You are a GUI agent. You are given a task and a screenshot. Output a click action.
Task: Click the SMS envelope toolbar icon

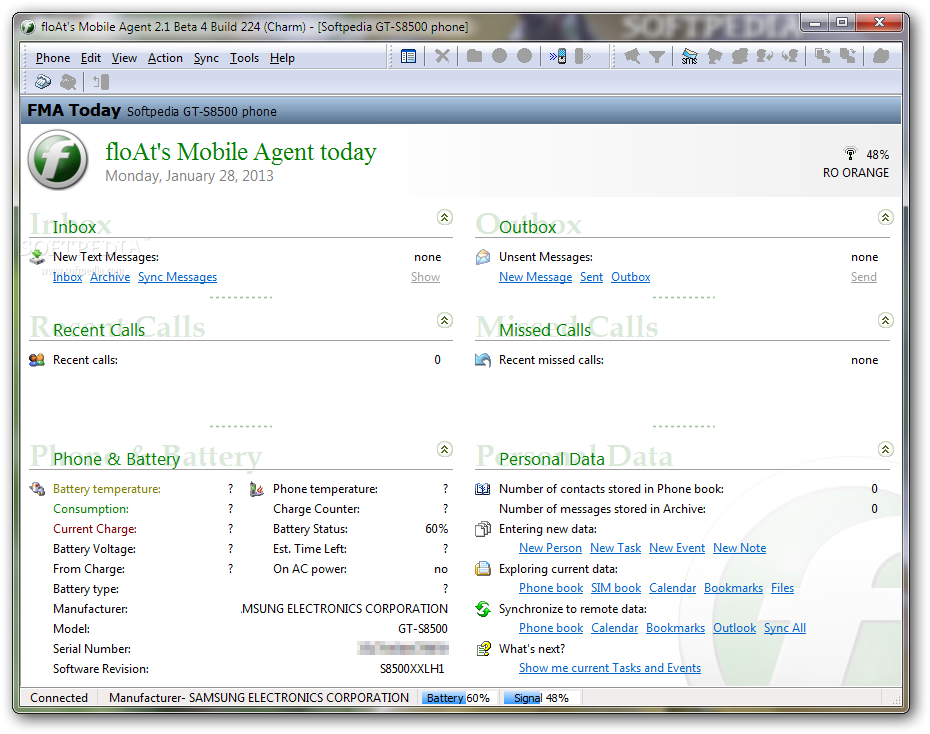689,57
